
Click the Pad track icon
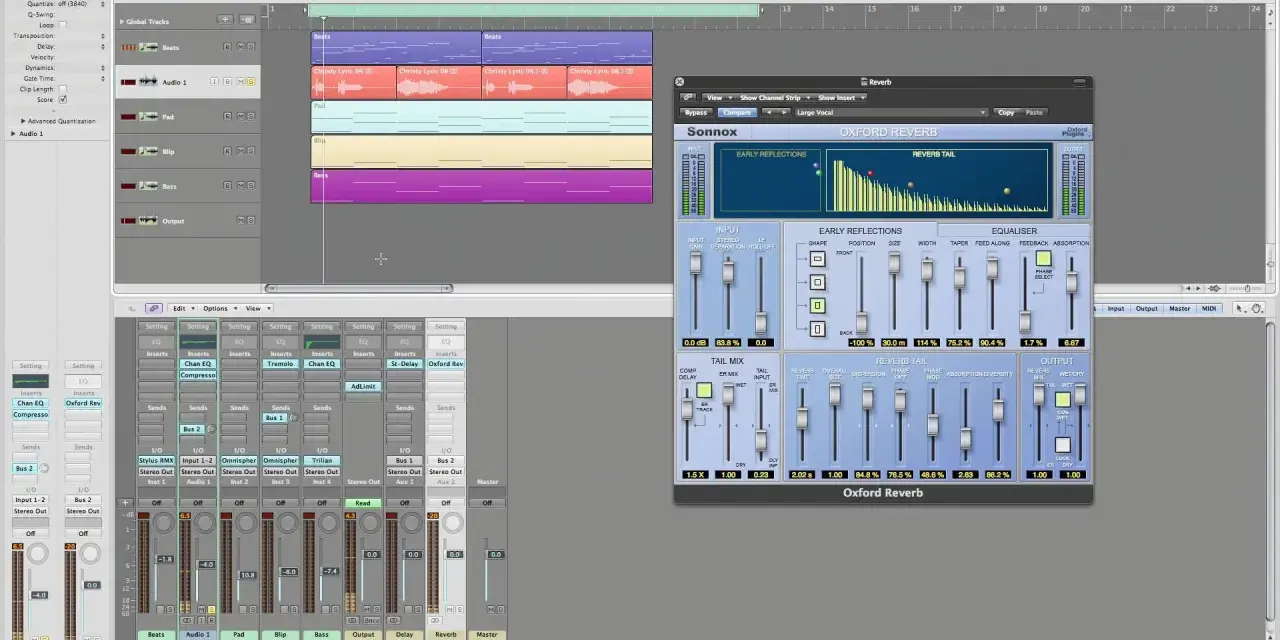coord(148,117)
